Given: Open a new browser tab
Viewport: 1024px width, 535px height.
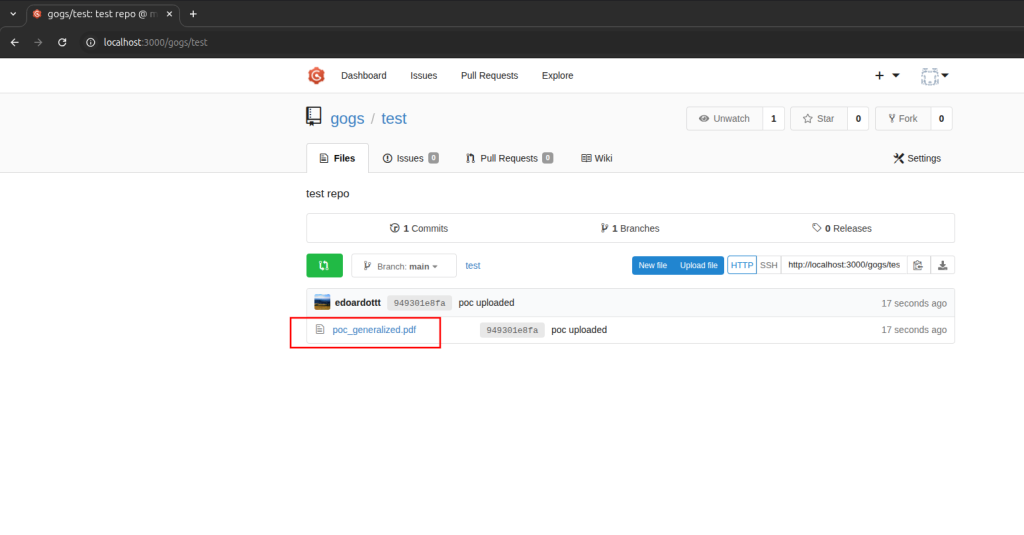Looking at the screenshot, I should 193,14.
